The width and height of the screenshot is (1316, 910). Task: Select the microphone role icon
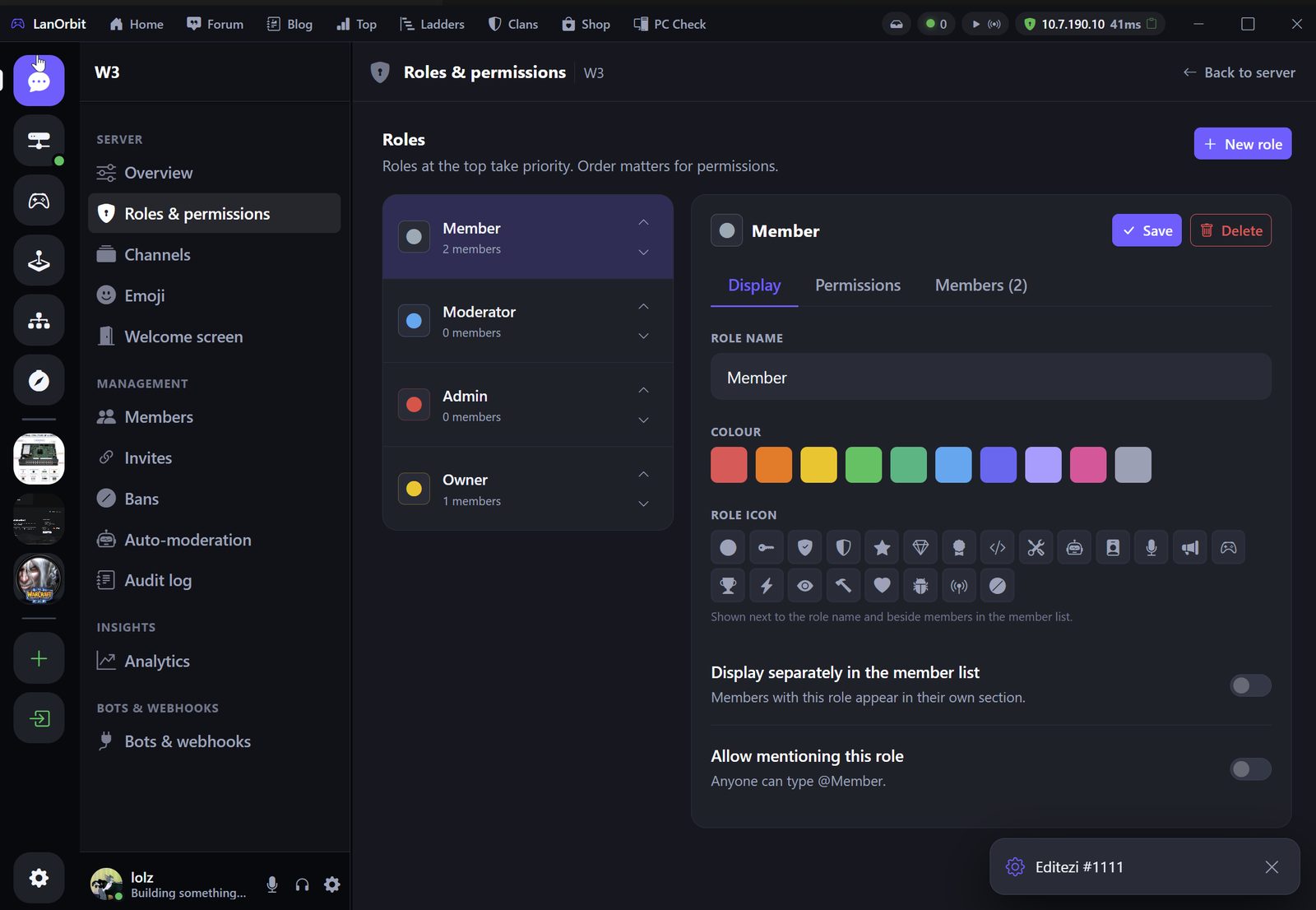(1151, 547)
